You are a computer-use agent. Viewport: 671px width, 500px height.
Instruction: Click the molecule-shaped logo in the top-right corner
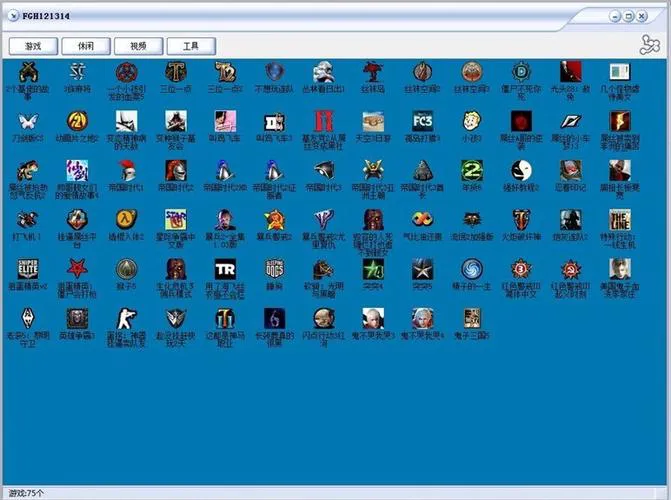[x=650, y=45]
